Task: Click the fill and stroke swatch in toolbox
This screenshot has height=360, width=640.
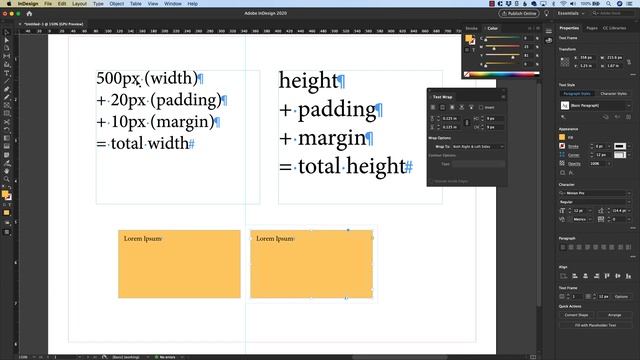Action: tap(6, 196)
